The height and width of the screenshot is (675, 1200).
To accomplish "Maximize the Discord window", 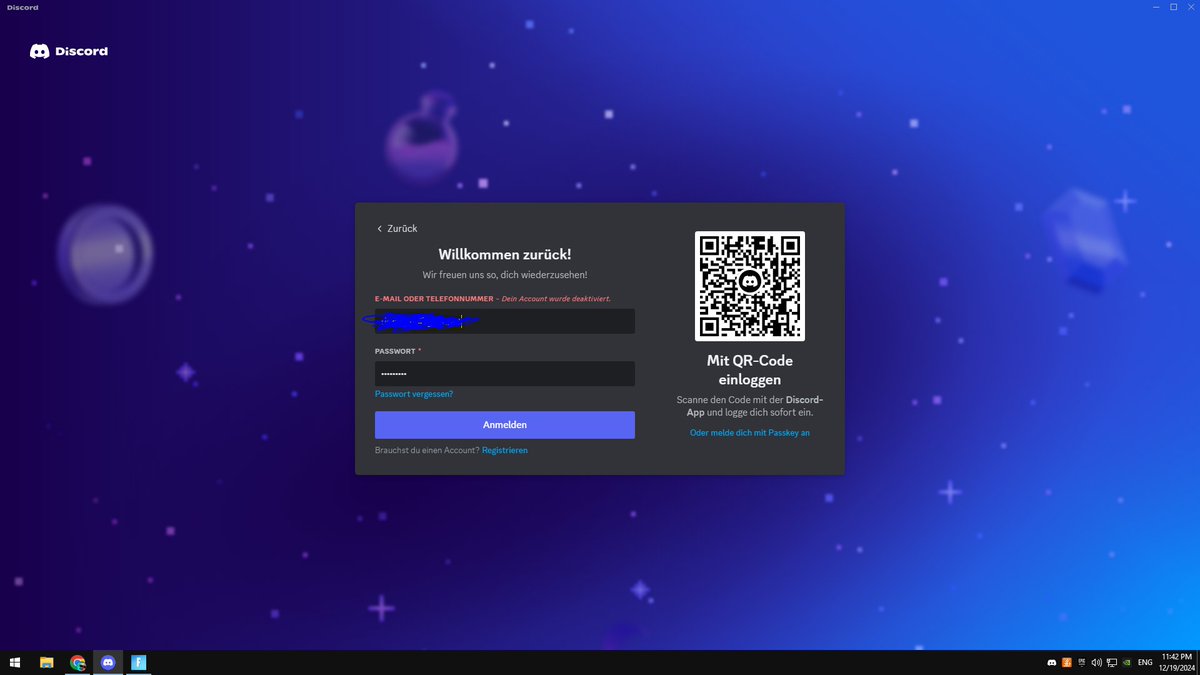I will [1173, 7].
